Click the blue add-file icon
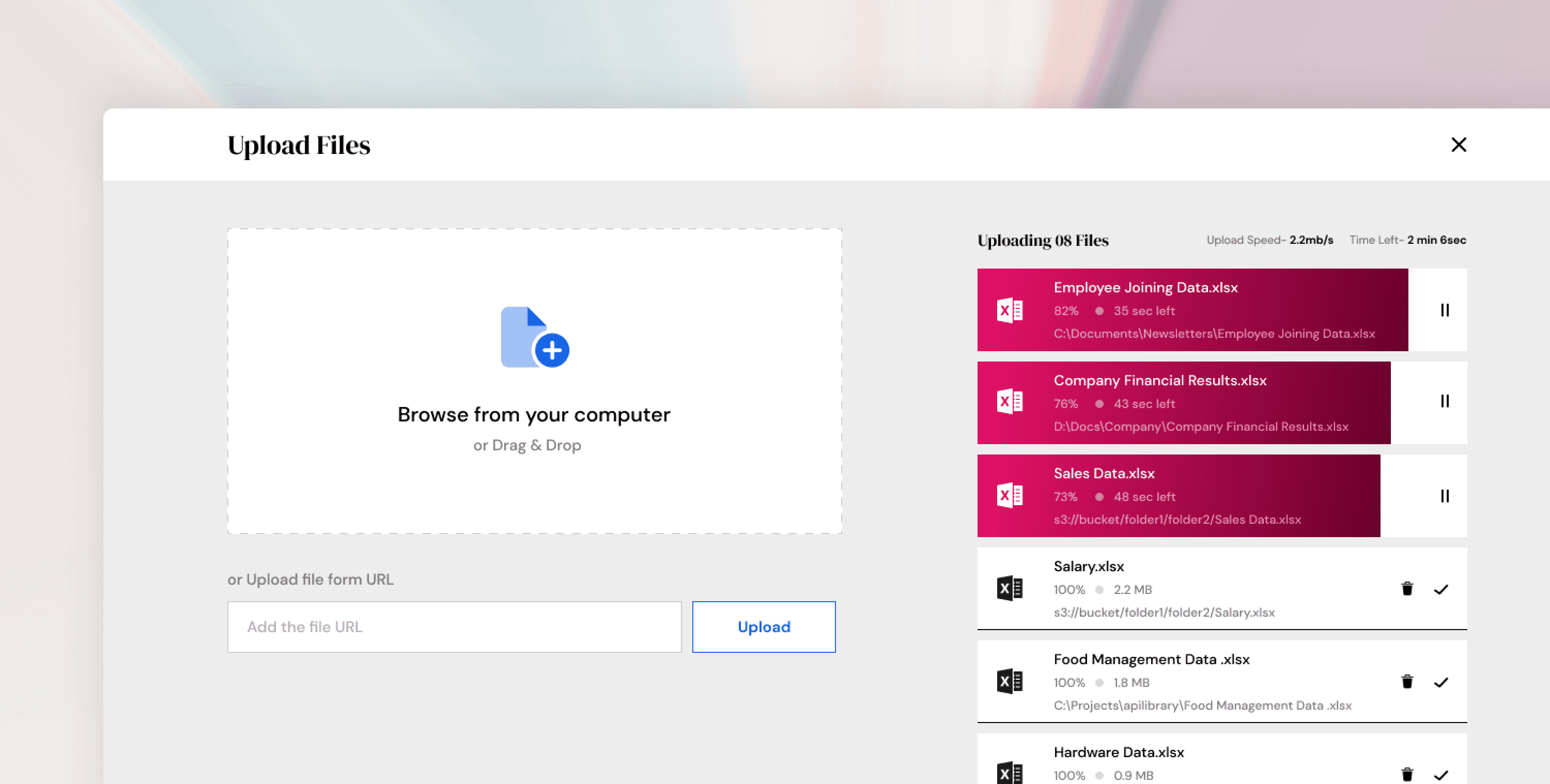This screenshot has width=1550, height=784. [534, 338]
